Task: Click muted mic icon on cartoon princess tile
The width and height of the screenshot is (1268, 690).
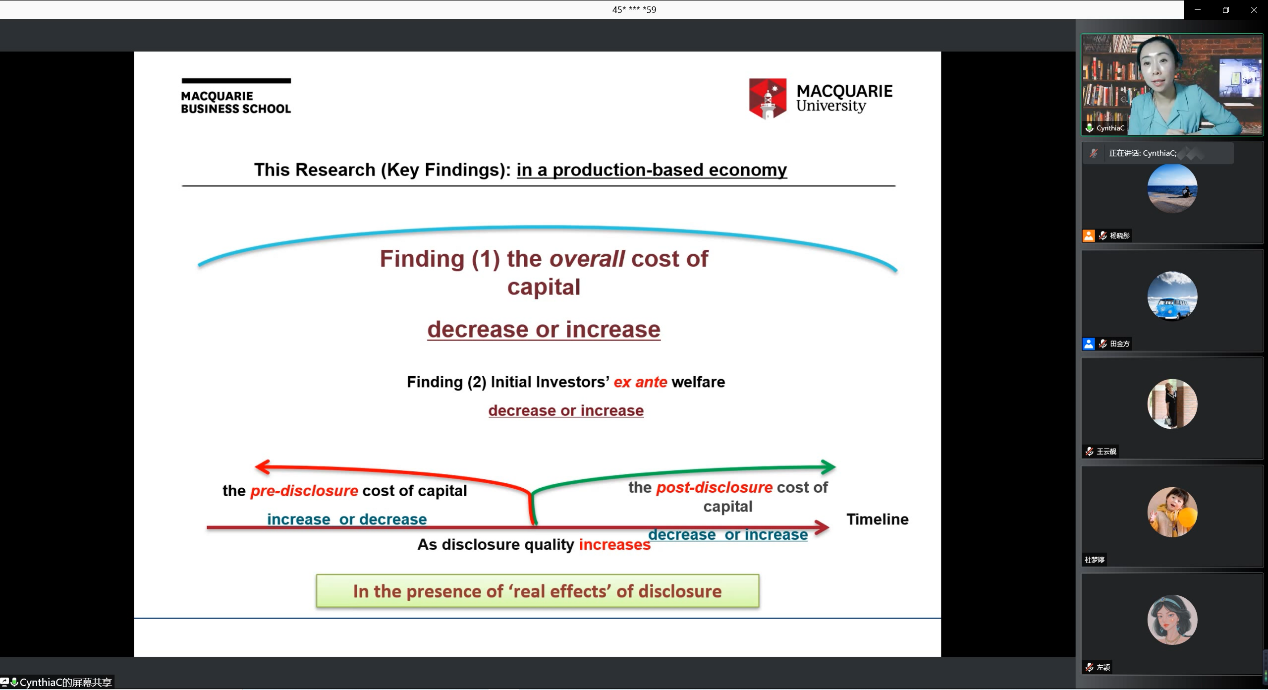Action: coord(1090,667)
